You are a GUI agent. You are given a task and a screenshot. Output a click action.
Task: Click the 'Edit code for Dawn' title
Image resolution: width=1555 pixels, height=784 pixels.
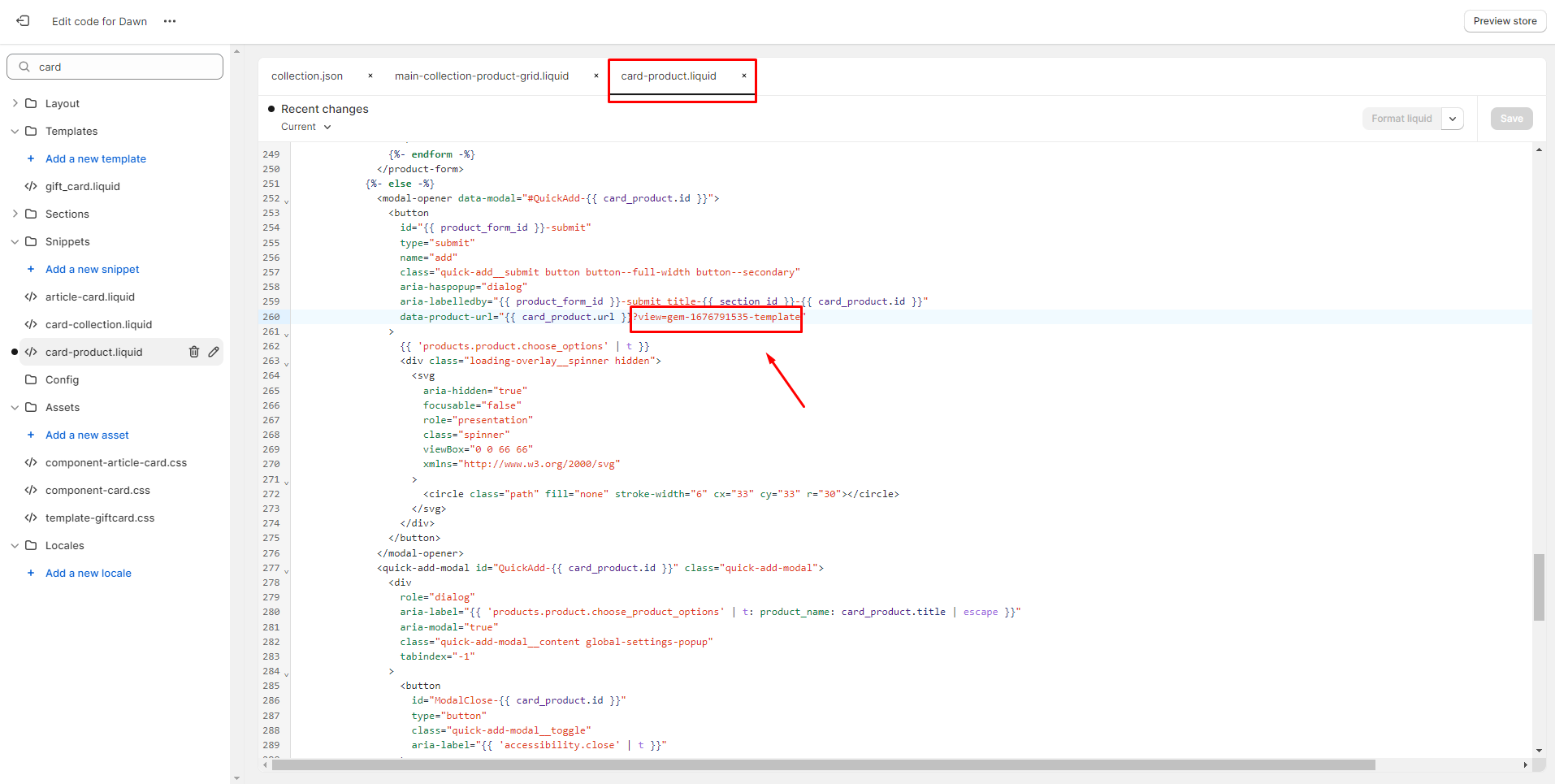pos(99,21)
